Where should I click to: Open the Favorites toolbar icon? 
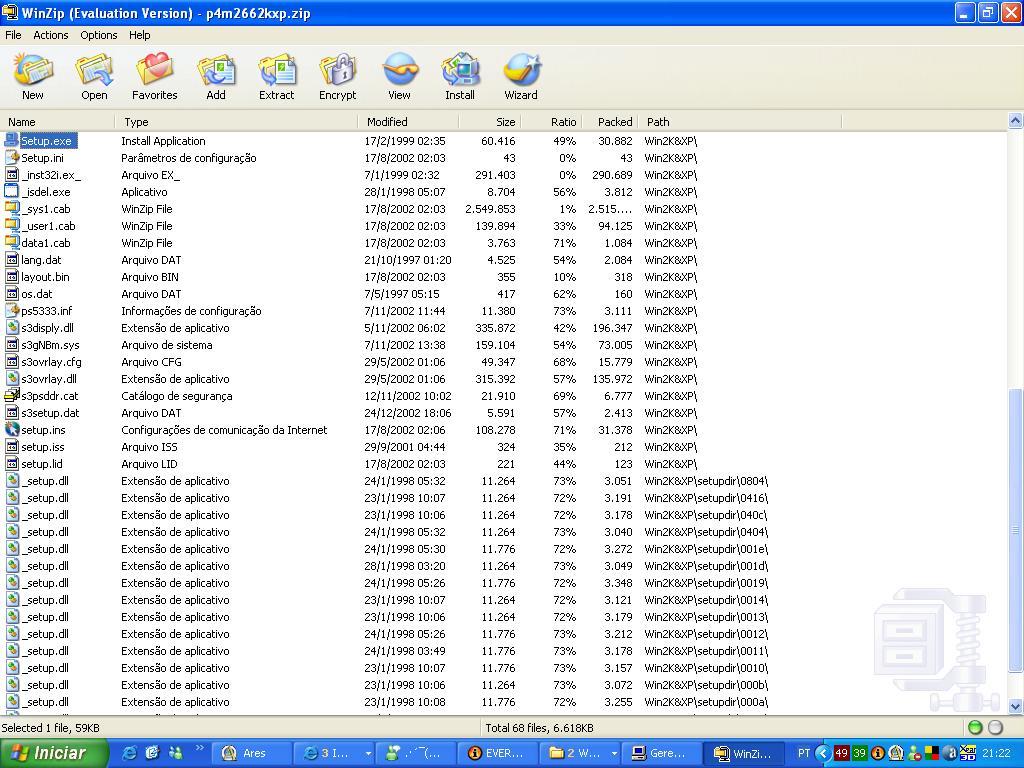pyautogui.click(x=155, y=77)
